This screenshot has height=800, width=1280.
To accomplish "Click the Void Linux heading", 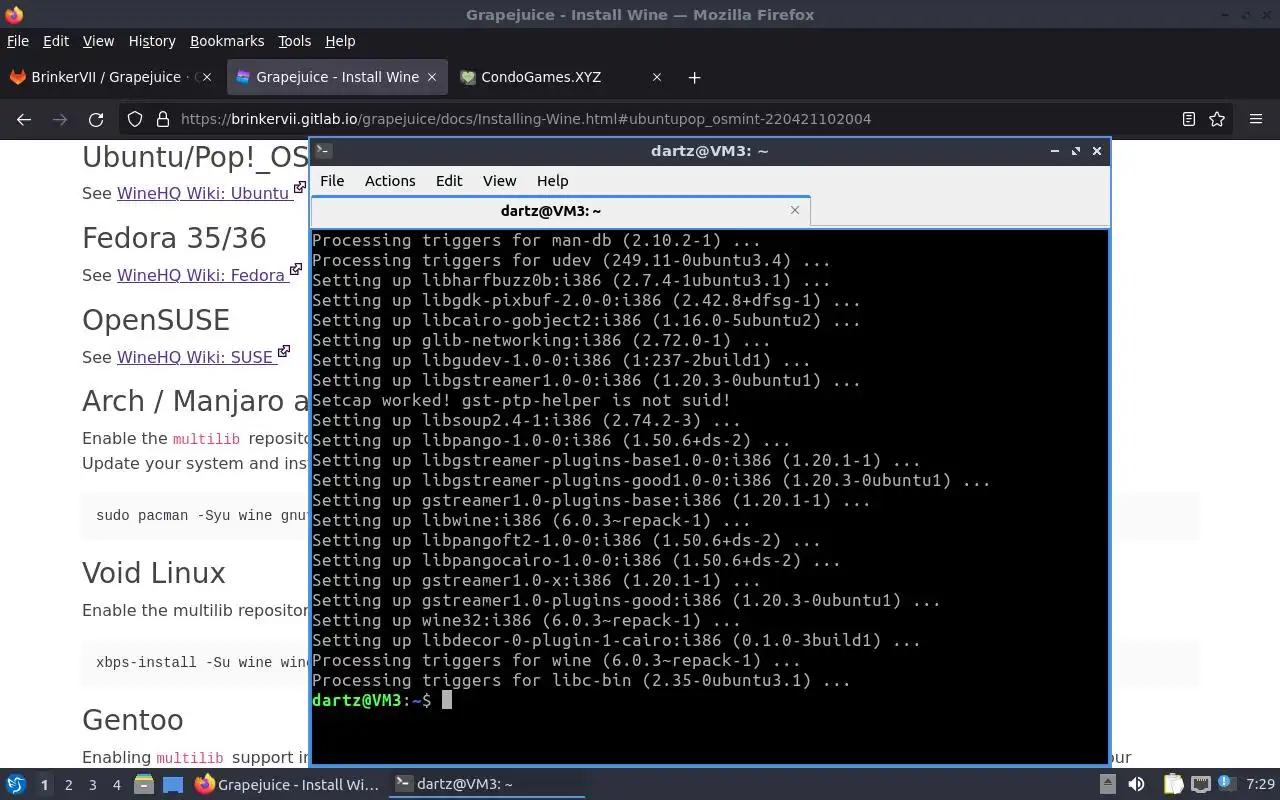I will point(154,573).
